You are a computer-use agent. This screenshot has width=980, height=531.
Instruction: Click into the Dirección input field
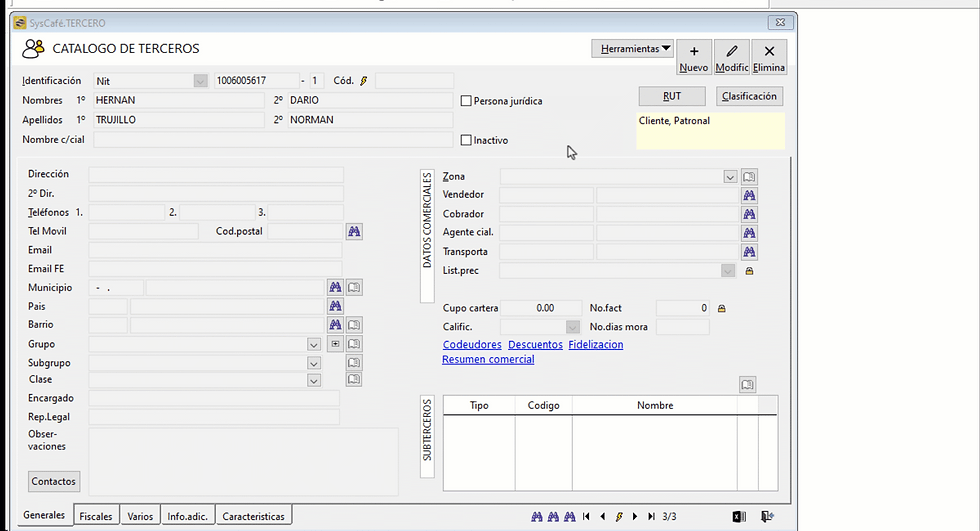216,175
